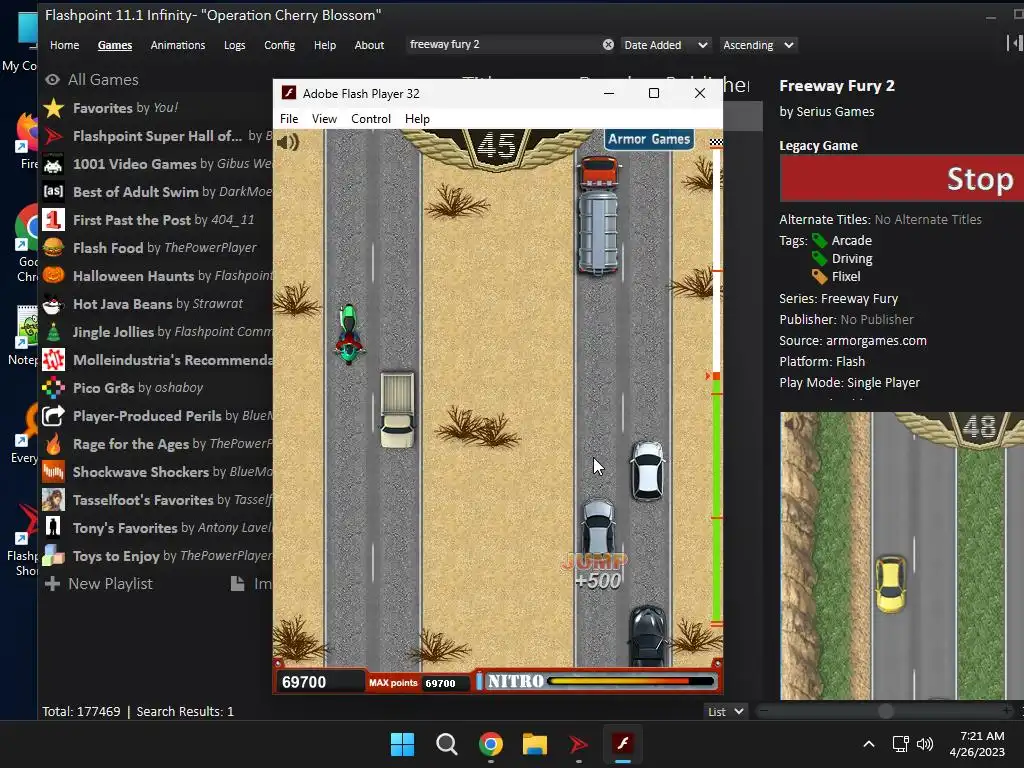Click the Arcade tag green icon
1024x768 pixels.
pyautogui.click(x=820, y=240)
